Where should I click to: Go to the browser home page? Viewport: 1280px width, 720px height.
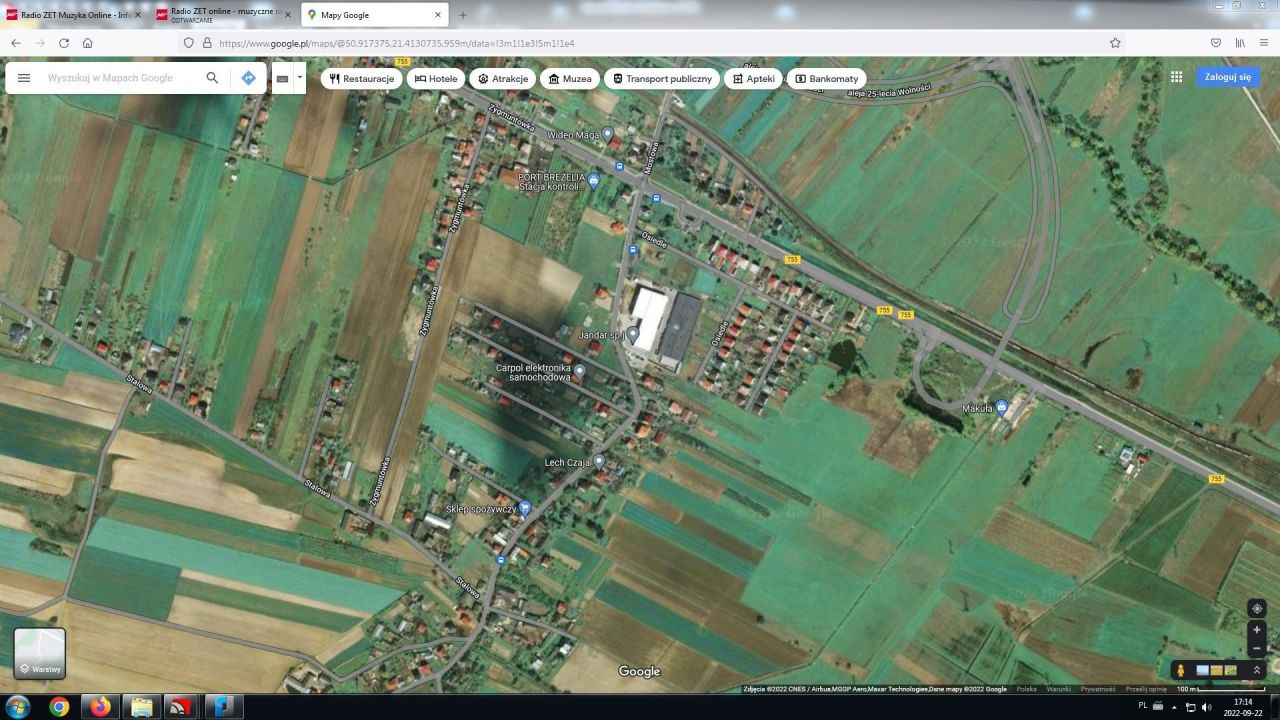[x=88, y=43]
